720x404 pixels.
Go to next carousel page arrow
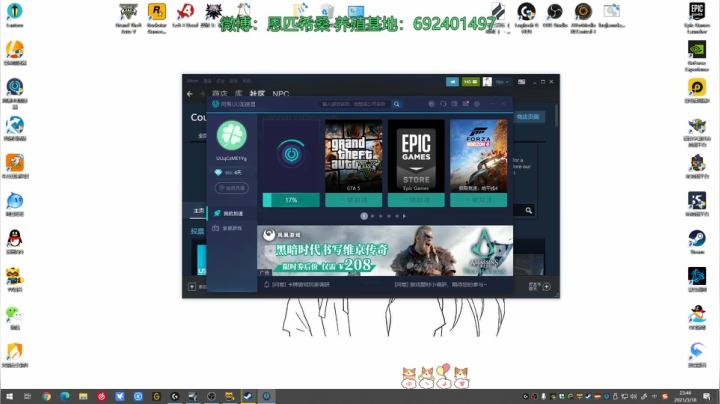(404, 216)
